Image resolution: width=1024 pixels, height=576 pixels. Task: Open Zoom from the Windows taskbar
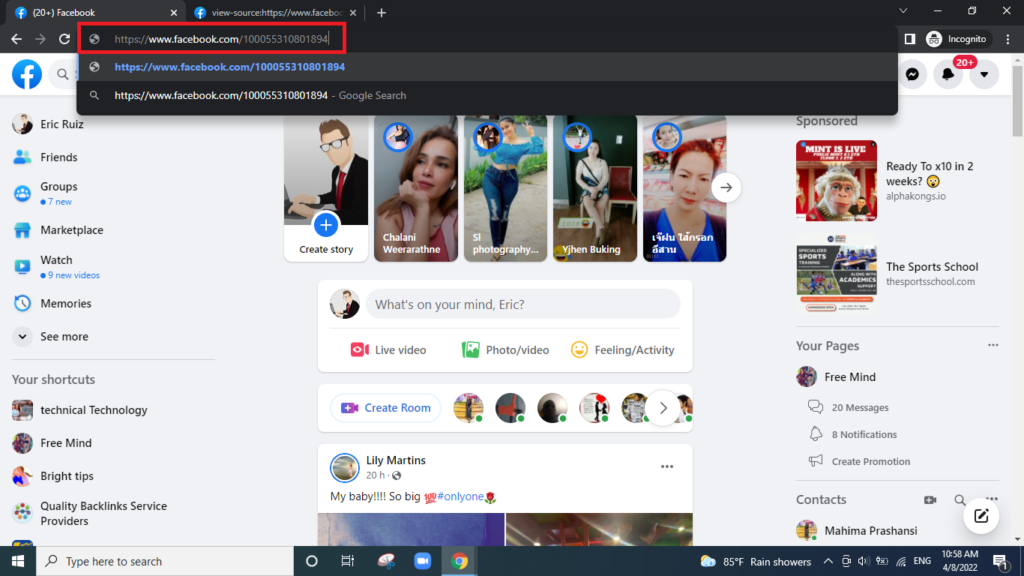point(420,561)
